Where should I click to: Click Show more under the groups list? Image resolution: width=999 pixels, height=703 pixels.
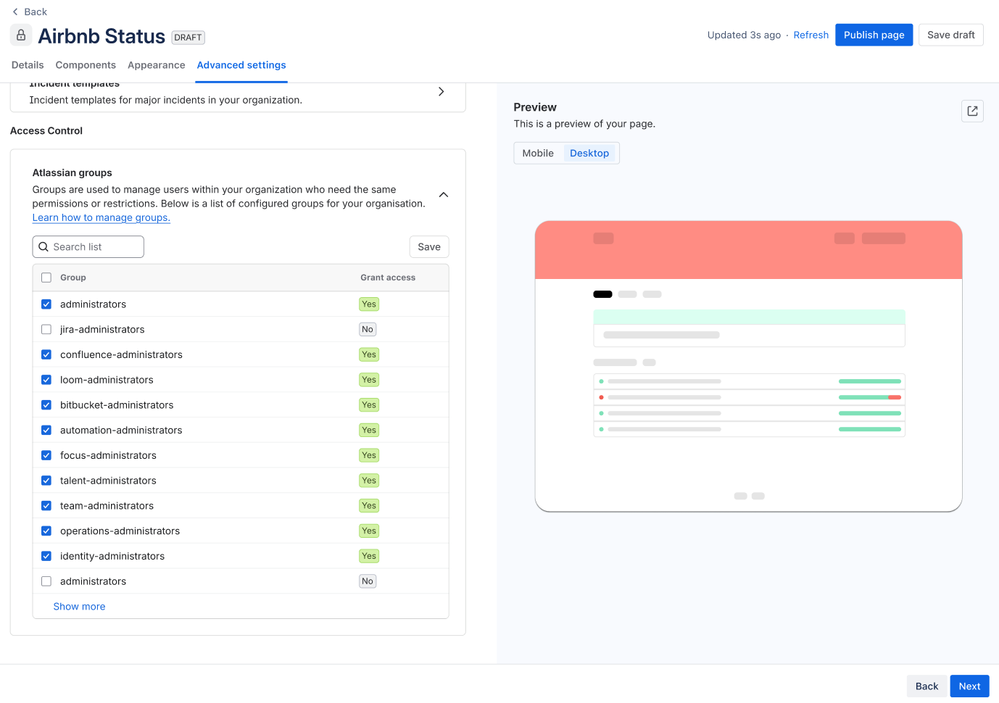tap(79, 606)
